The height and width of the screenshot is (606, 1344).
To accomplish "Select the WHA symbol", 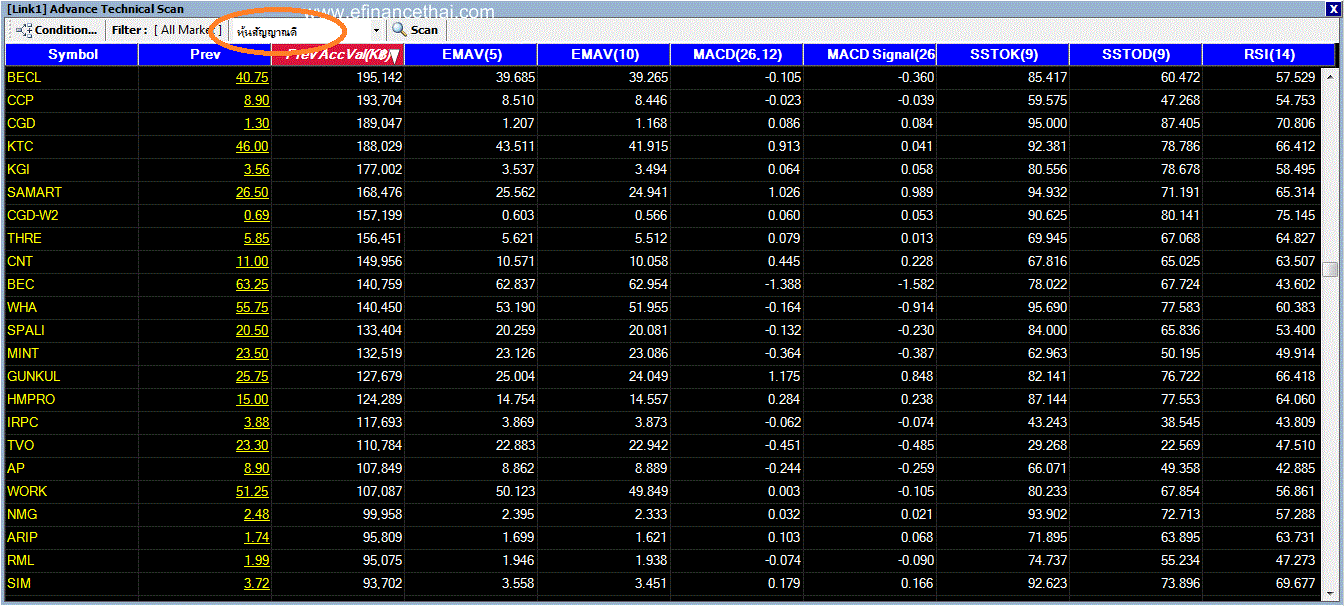I will click(22, 307).
